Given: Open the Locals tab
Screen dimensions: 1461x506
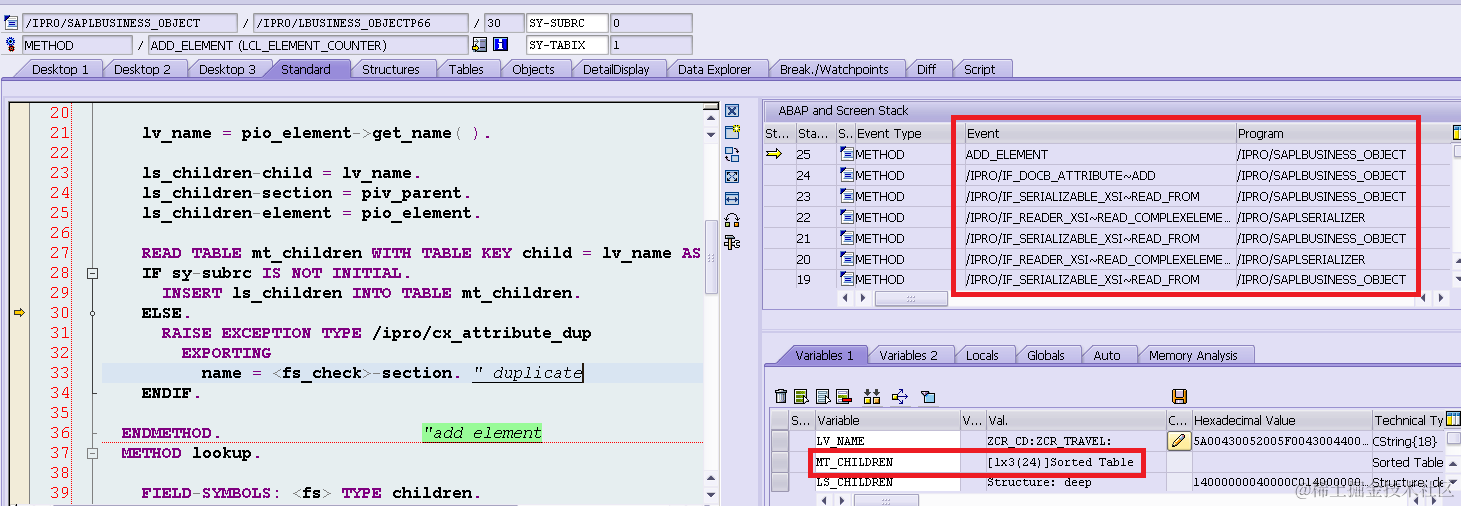Looking at the screenshot, I should click(982, 355).
